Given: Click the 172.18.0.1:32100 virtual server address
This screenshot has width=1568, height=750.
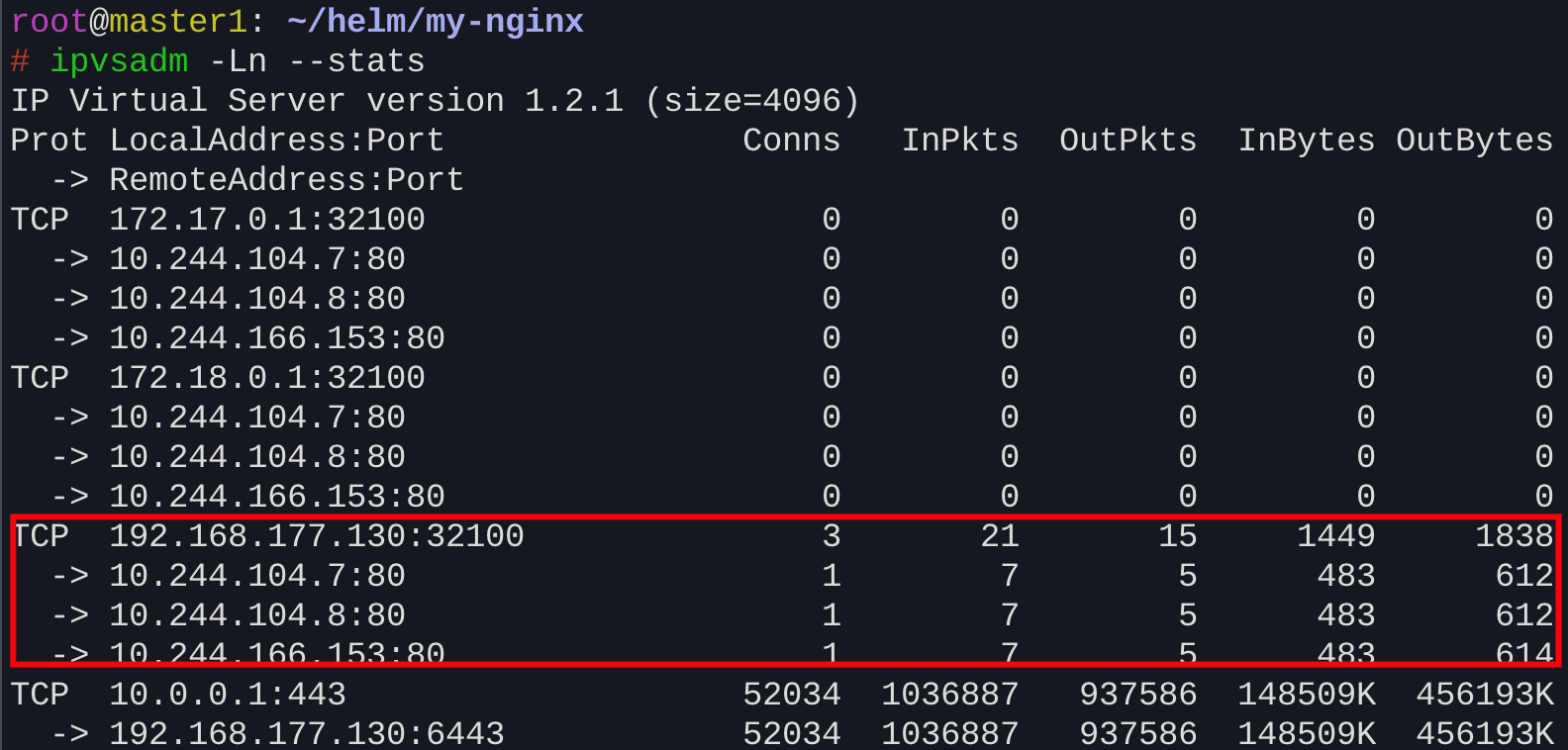Looking at the screenshot, I should [x=266, y=378].
